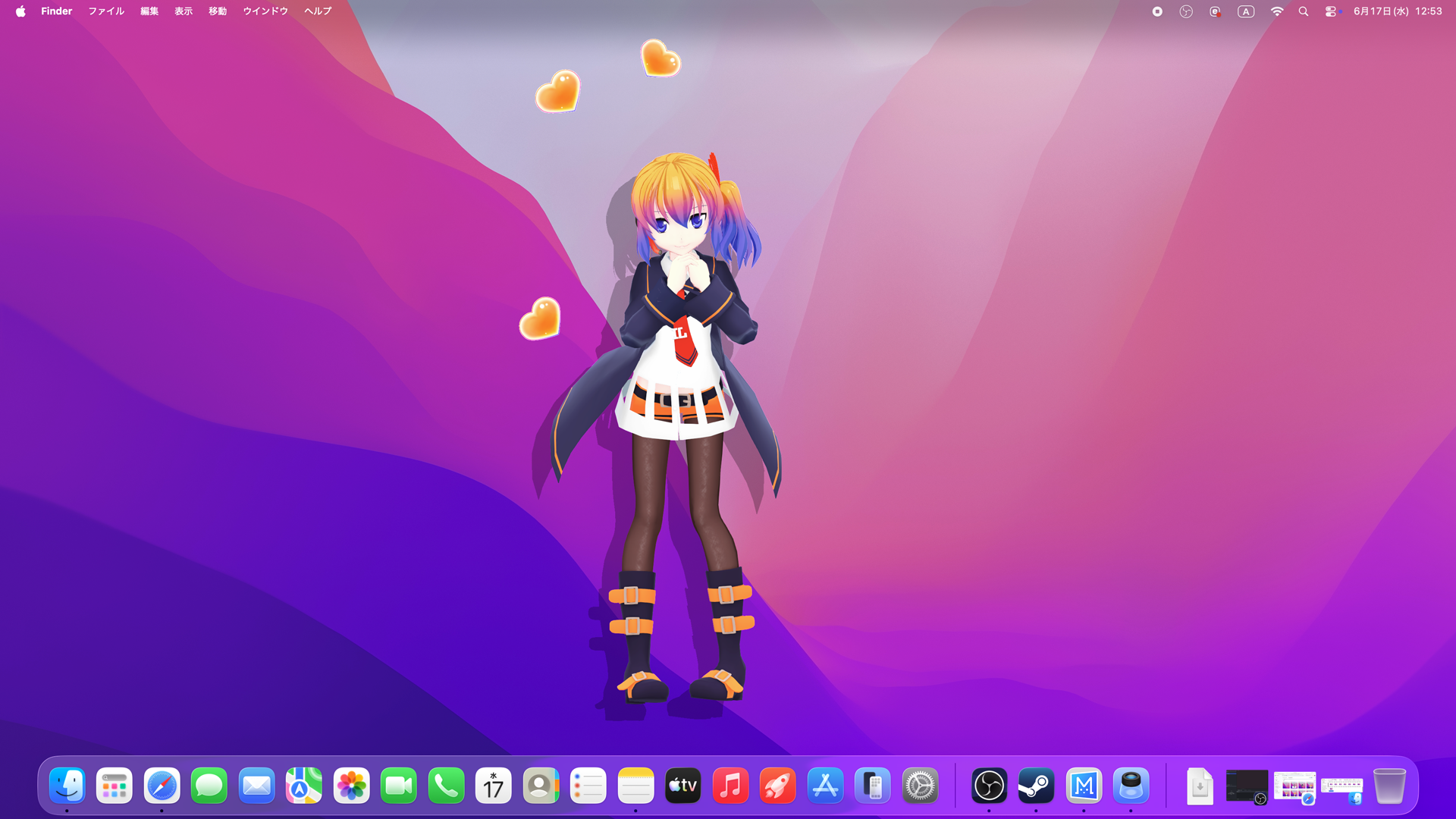Switch input source via the A icon
1456x819 pixels.
pyautogui.click(x=1246, y=11)
